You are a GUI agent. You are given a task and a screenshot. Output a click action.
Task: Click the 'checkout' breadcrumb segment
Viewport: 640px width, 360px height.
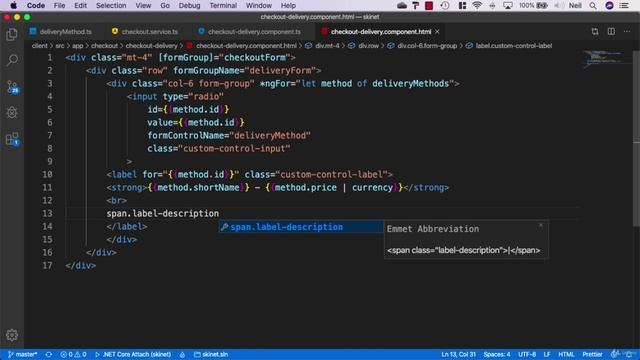coord(104,46)
